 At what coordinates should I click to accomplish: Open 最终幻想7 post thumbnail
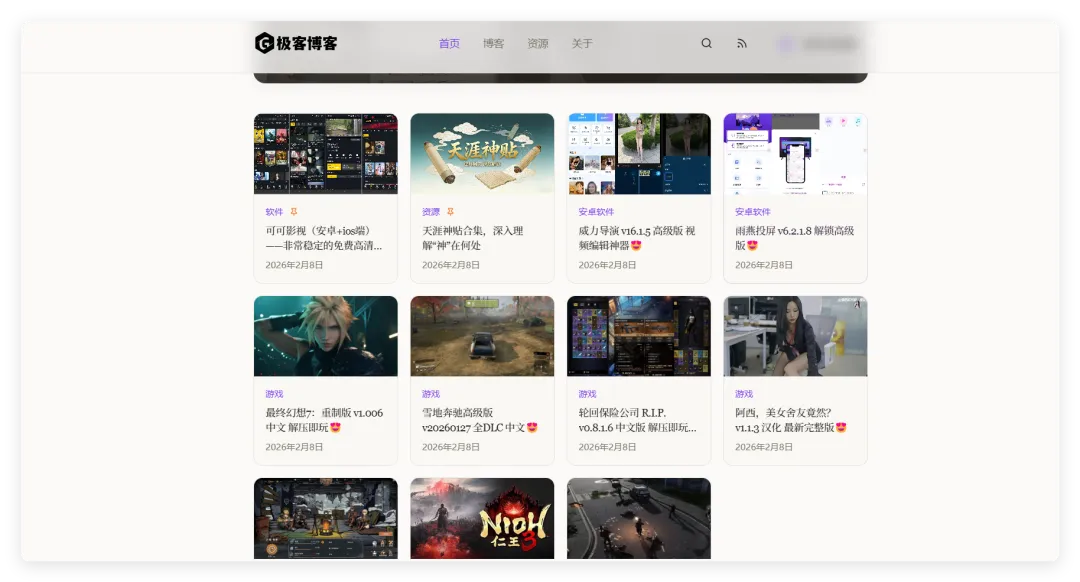326,336
